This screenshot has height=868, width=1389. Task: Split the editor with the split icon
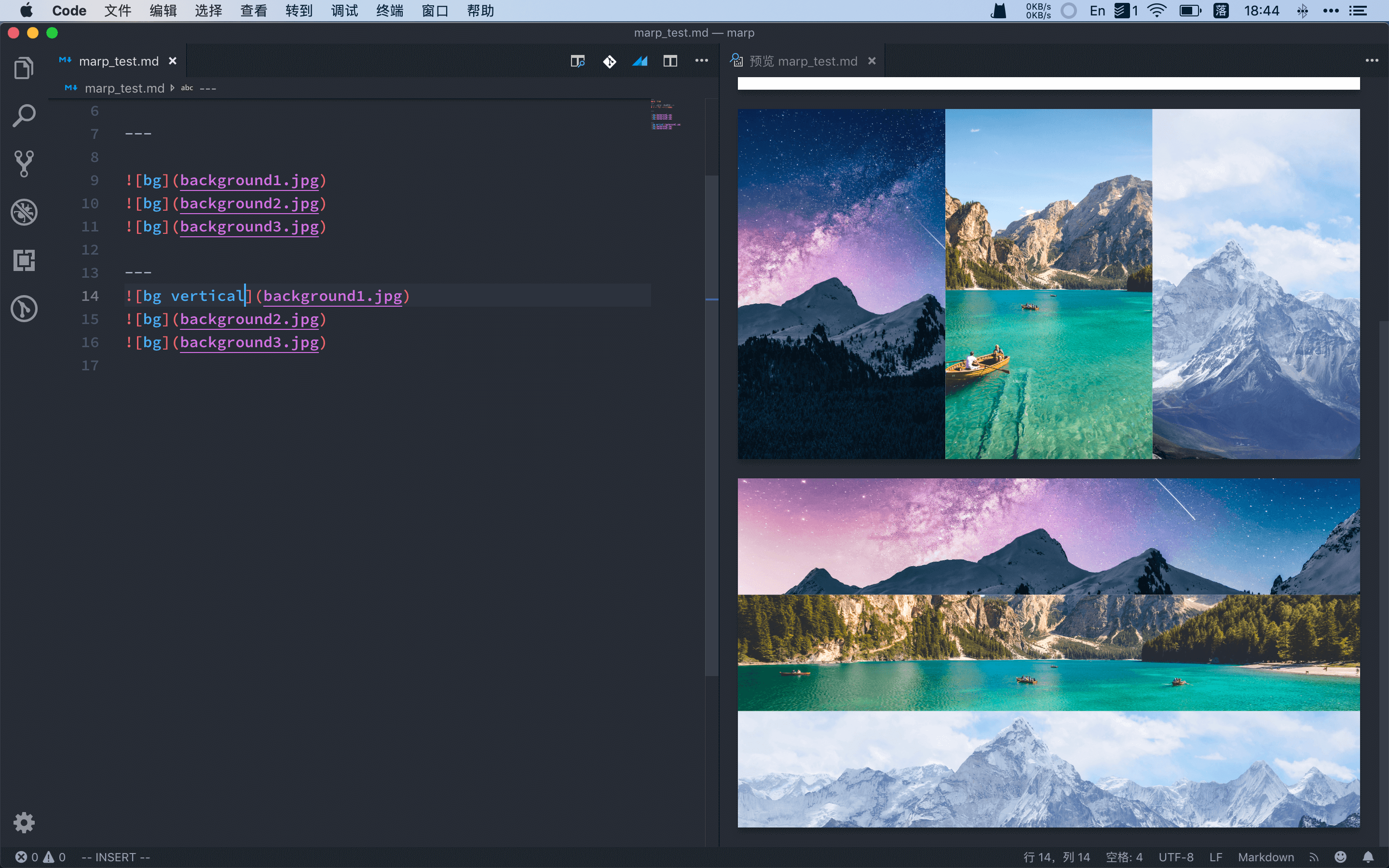point(670,61)
